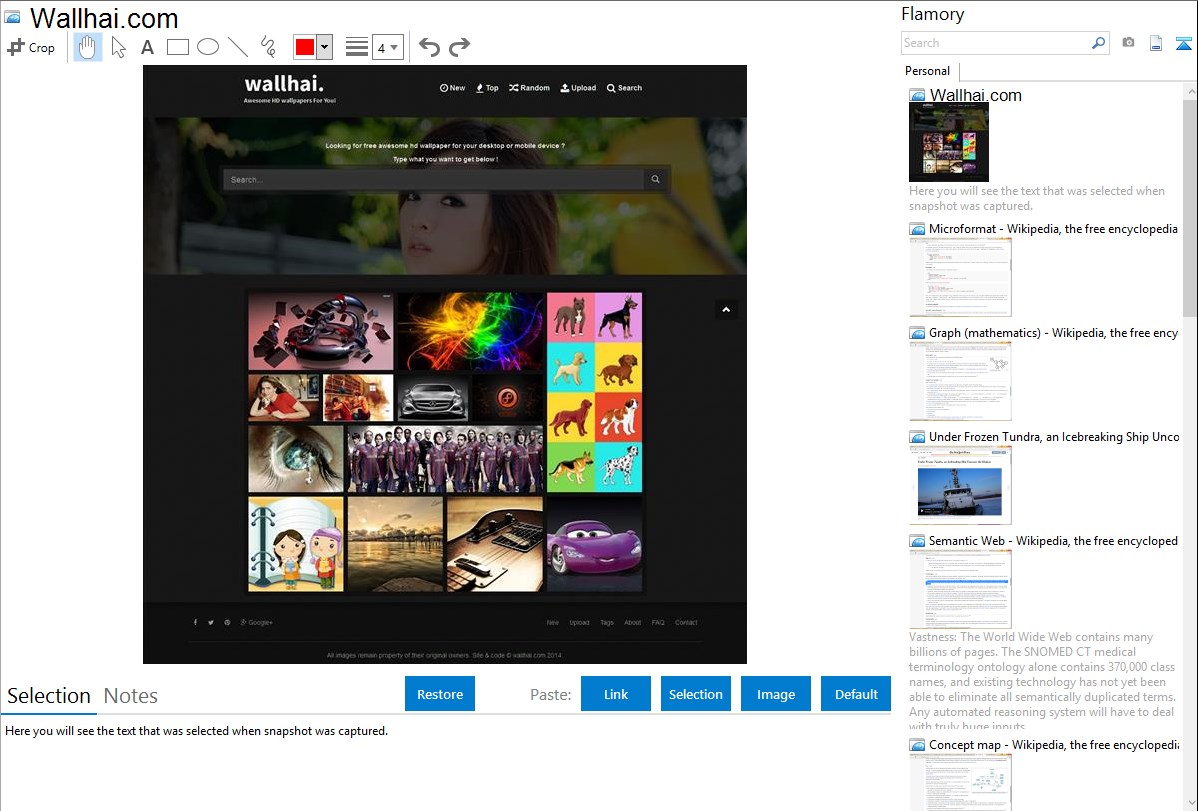Pick the freehand scribble tool
Viewport: 1198px width, 811px height.
pos(267,47)
